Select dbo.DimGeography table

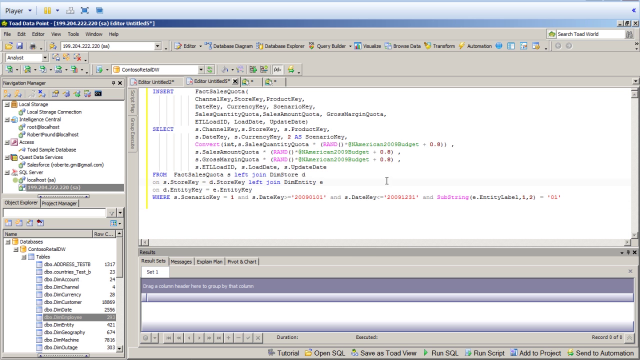pos(64,333)
